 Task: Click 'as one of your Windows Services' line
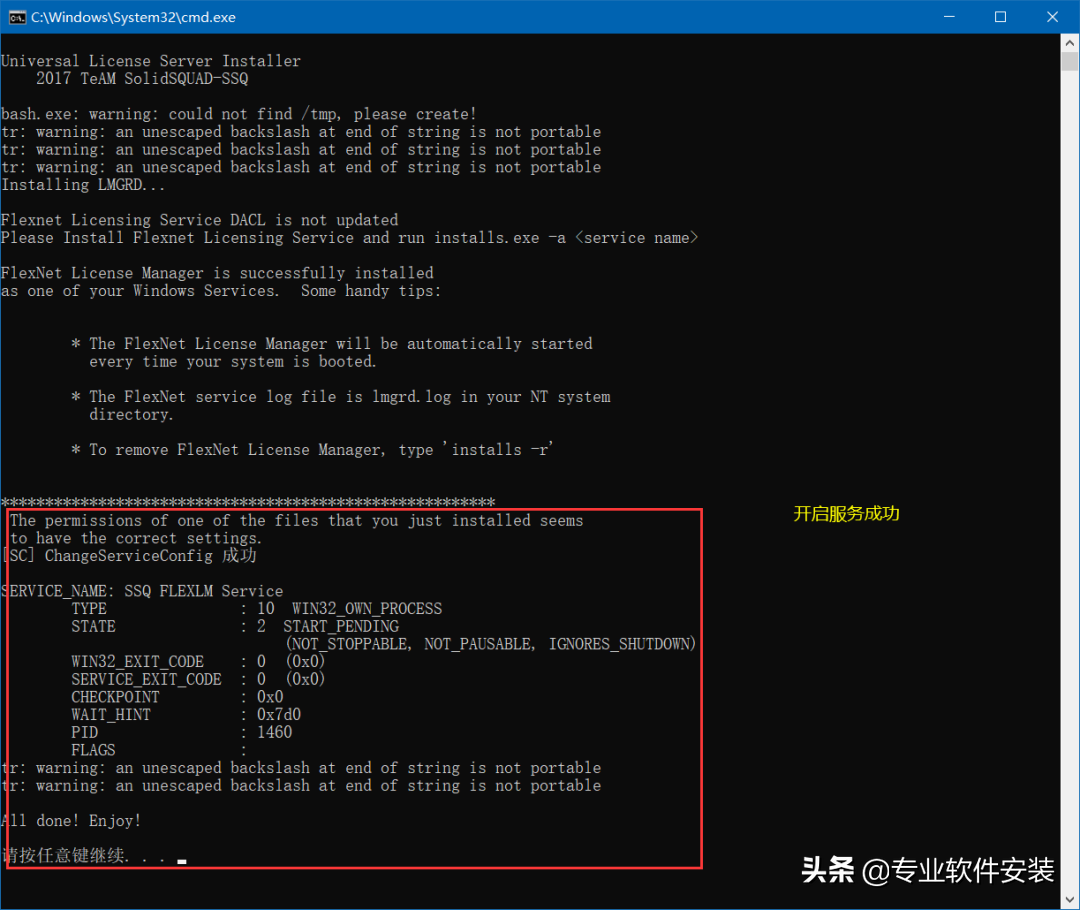coord(220,291)
